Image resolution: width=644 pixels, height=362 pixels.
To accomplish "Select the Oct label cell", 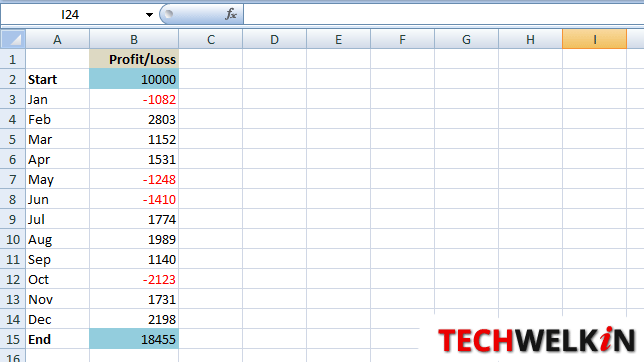I will [x=58, y=279].
